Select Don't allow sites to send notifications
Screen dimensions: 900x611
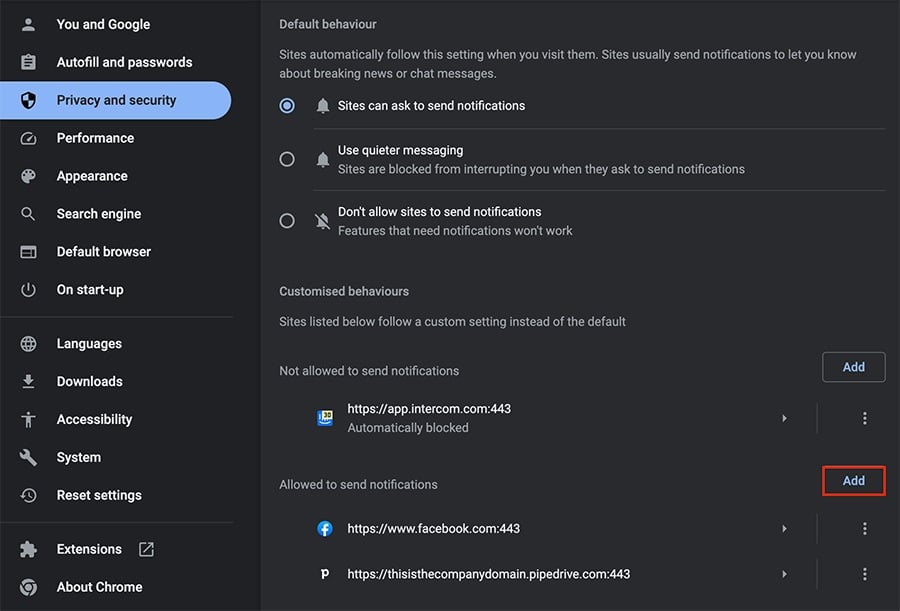287,220
